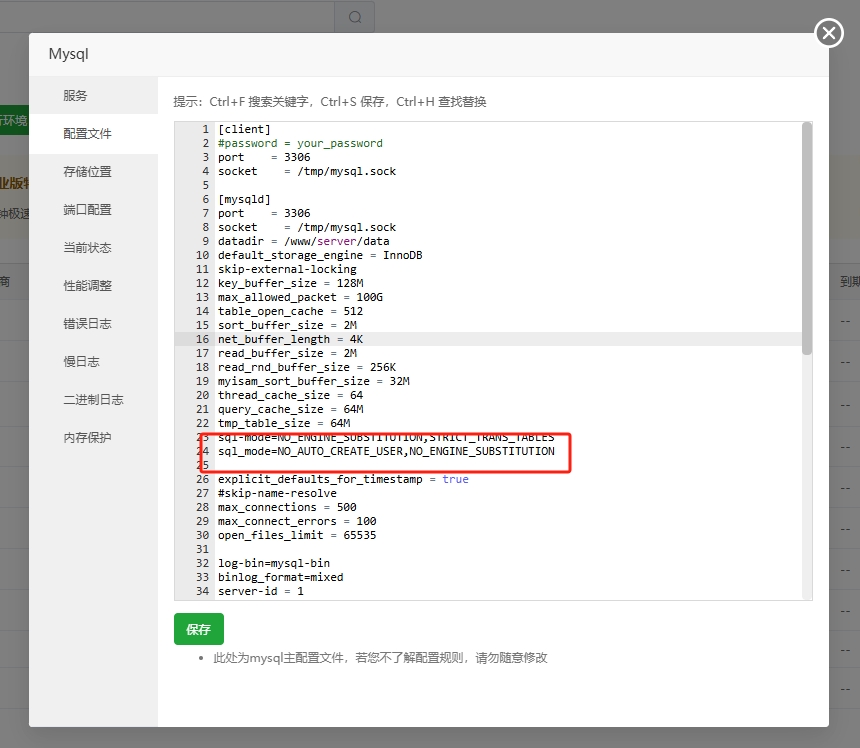
Task: Click open_files_limit = 65535 line
Action: [x=297, y=535]
